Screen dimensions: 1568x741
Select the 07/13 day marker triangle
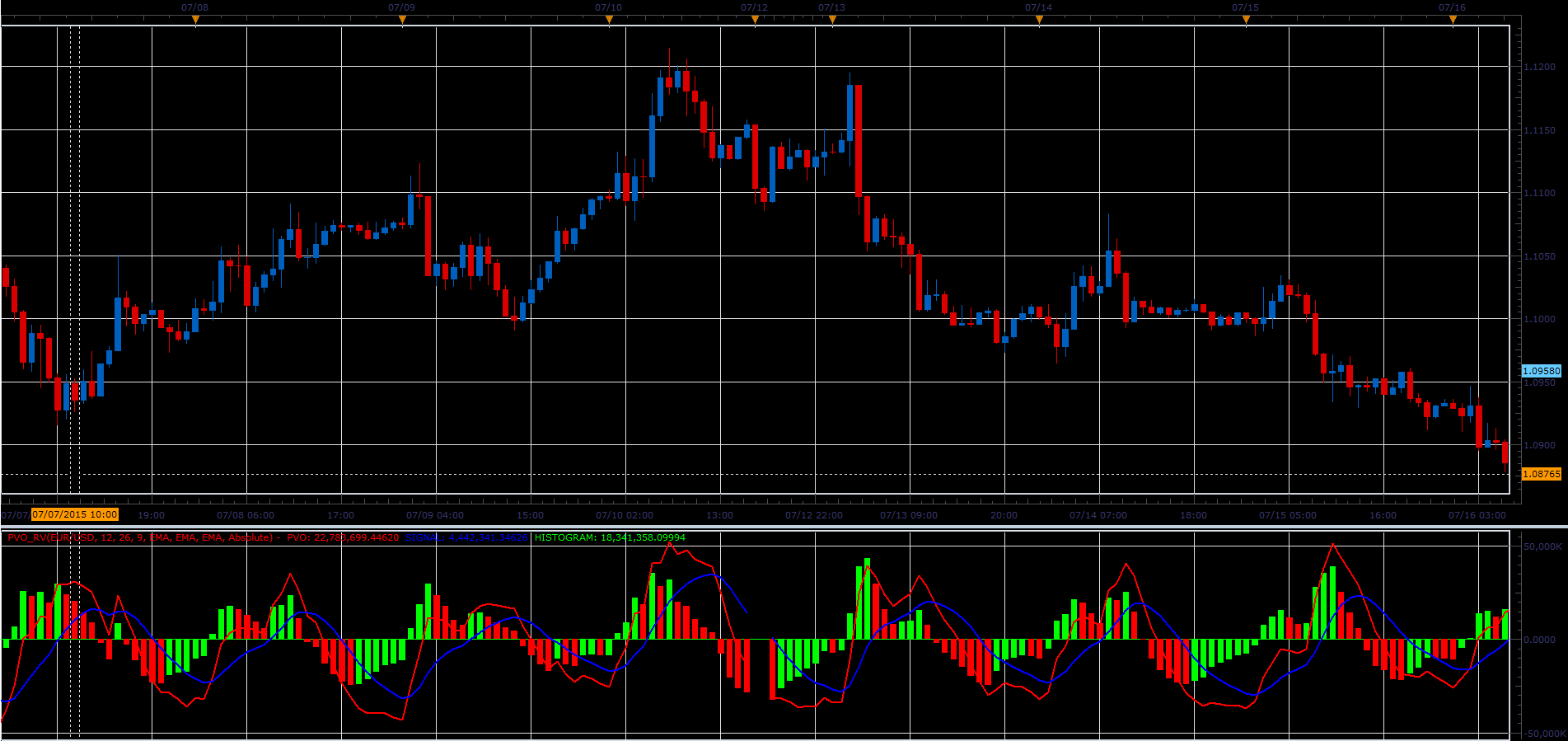(832, 21)
